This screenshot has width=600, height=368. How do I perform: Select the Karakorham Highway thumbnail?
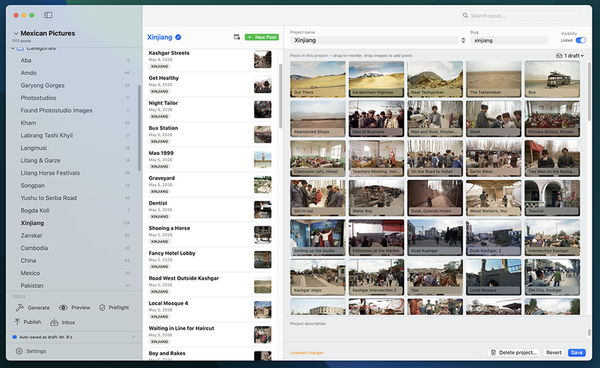[x=376, y=79]
